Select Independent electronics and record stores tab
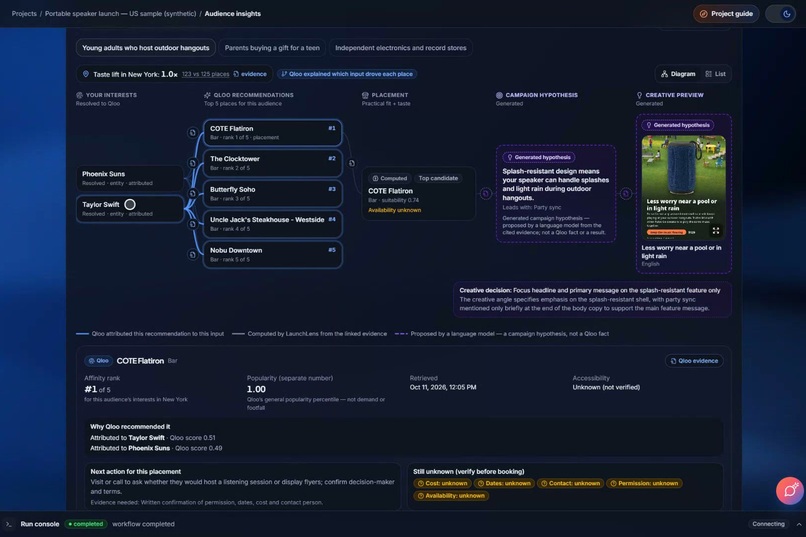 tap(400, 48)
